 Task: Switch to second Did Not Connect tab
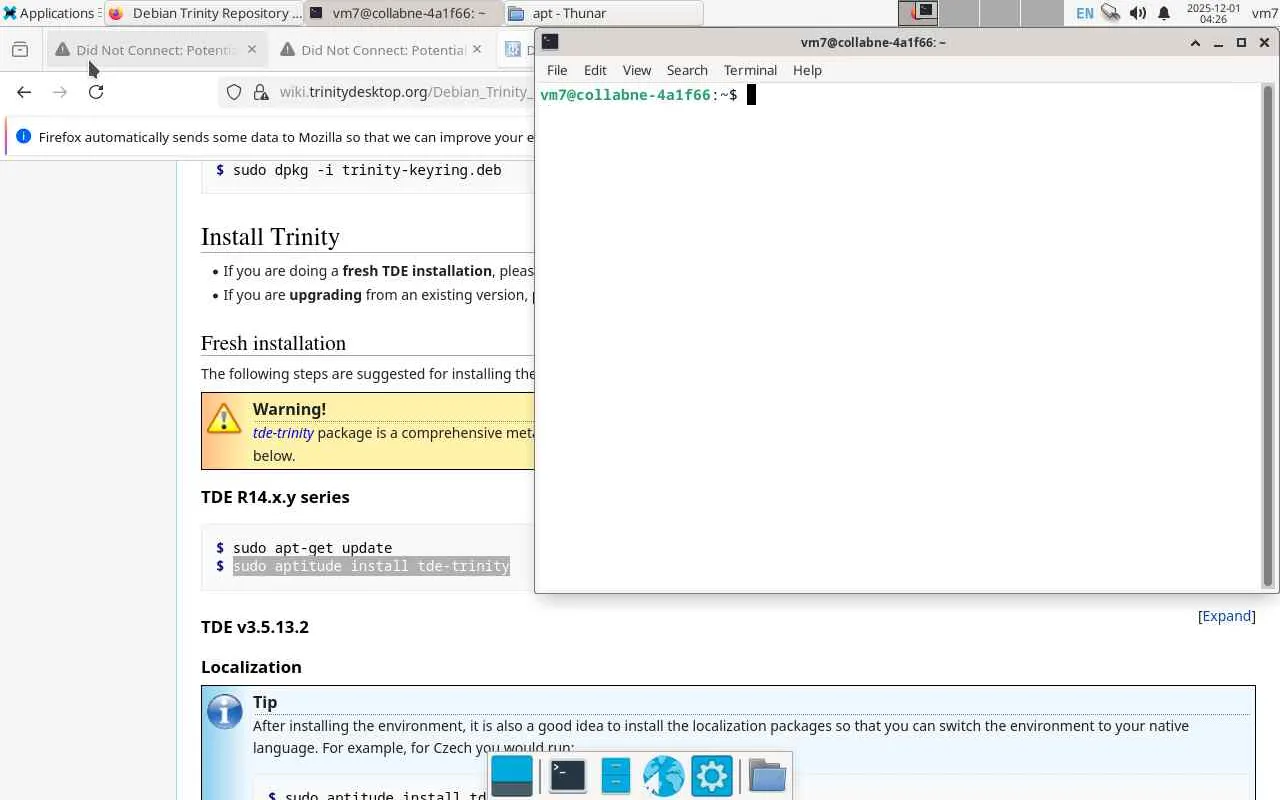click(x=382, y=50)
